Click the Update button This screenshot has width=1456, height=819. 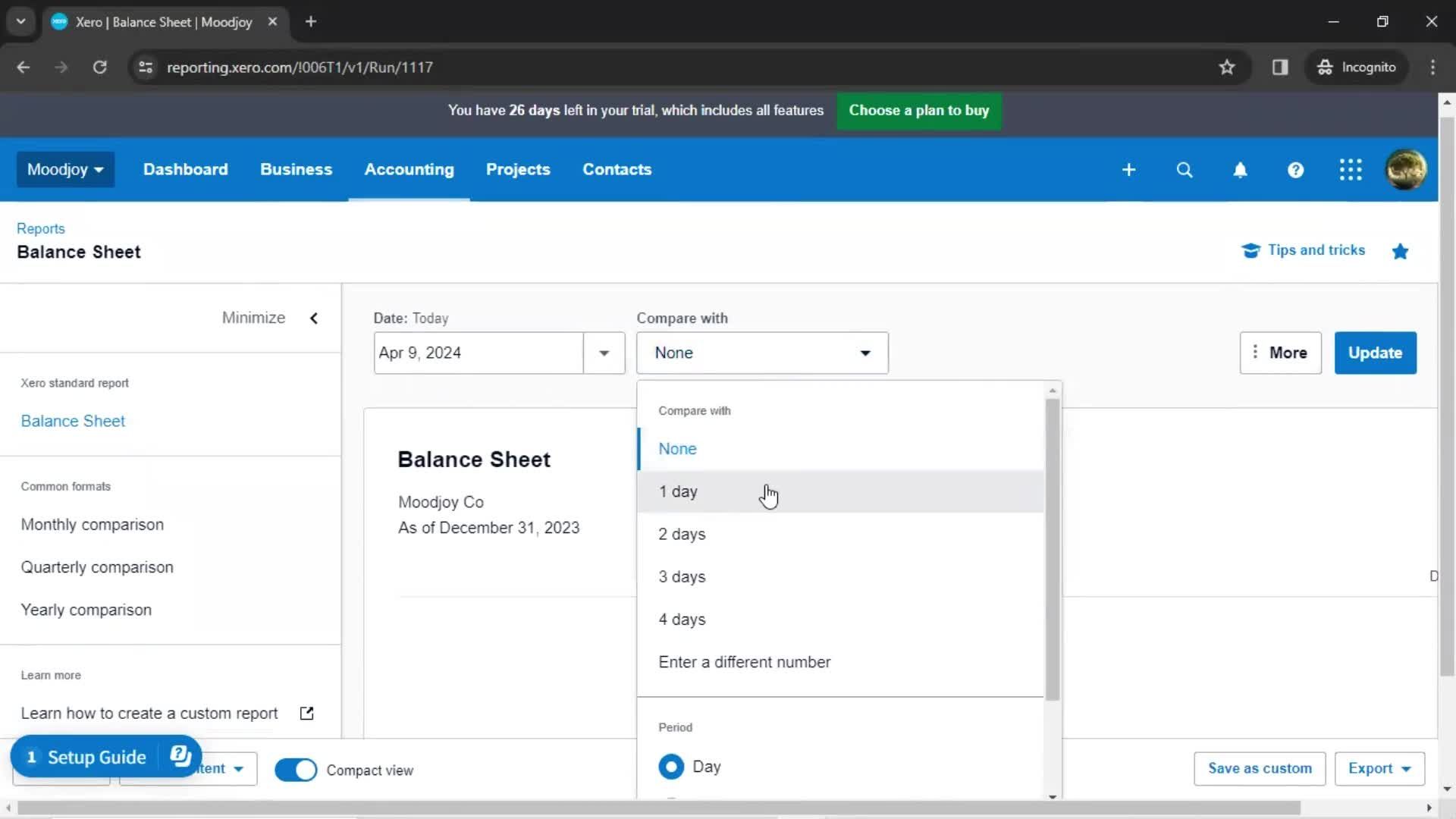click(1375, 353)
